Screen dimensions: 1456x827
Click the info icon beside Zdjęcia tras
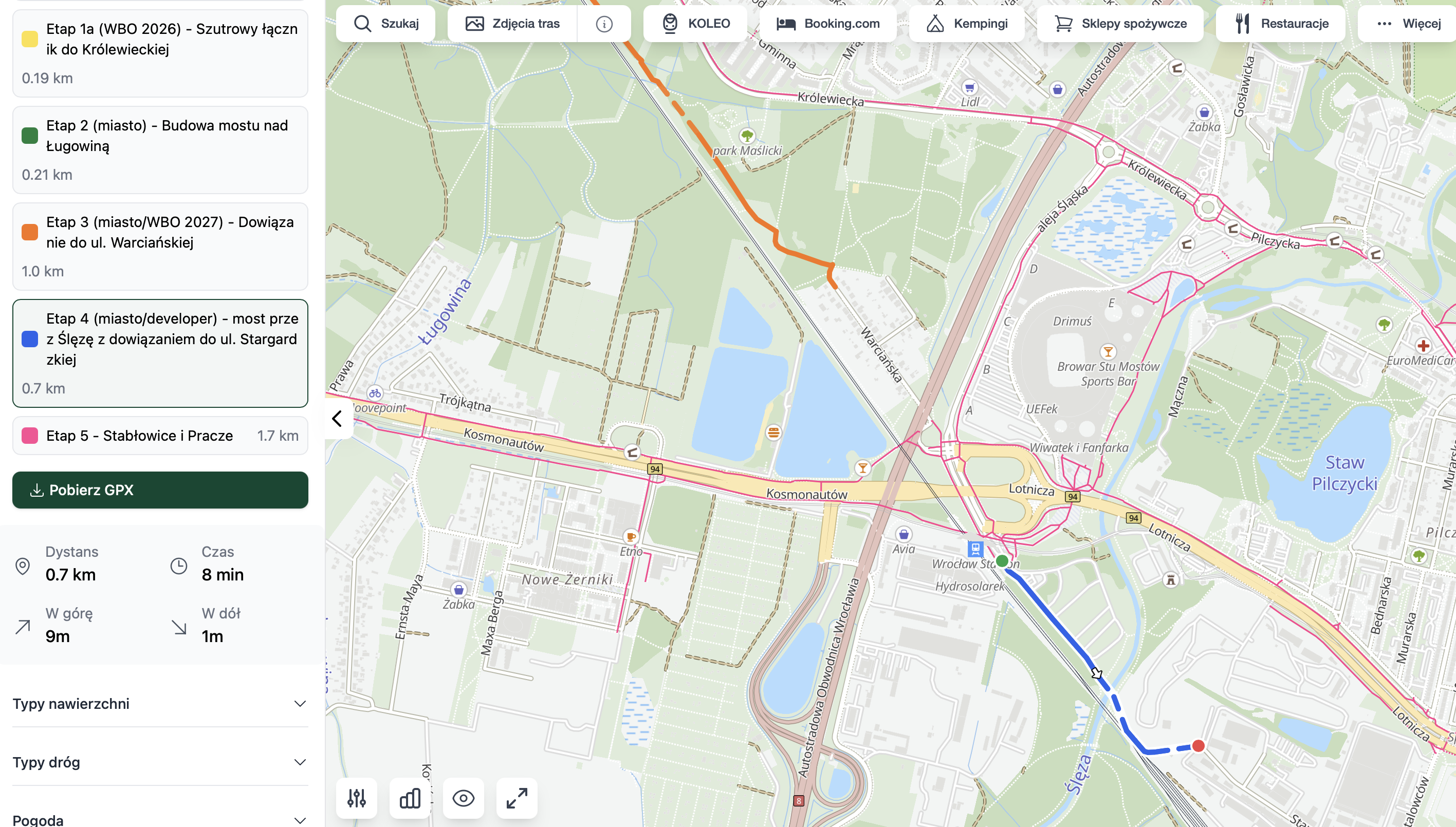pos(604,24)
